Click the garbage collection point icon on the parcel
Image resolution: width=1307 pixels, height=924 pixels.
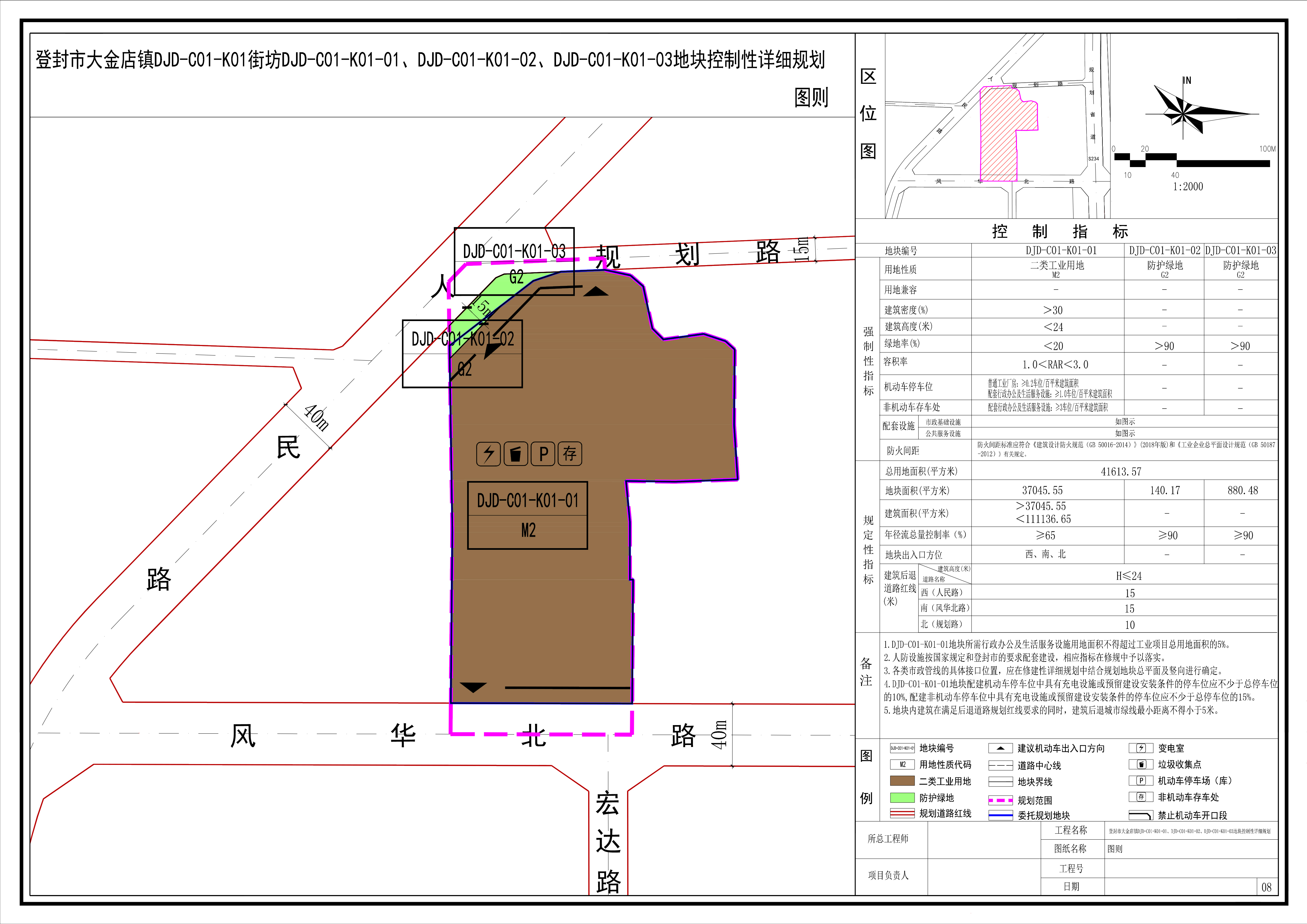pos(516,454)
